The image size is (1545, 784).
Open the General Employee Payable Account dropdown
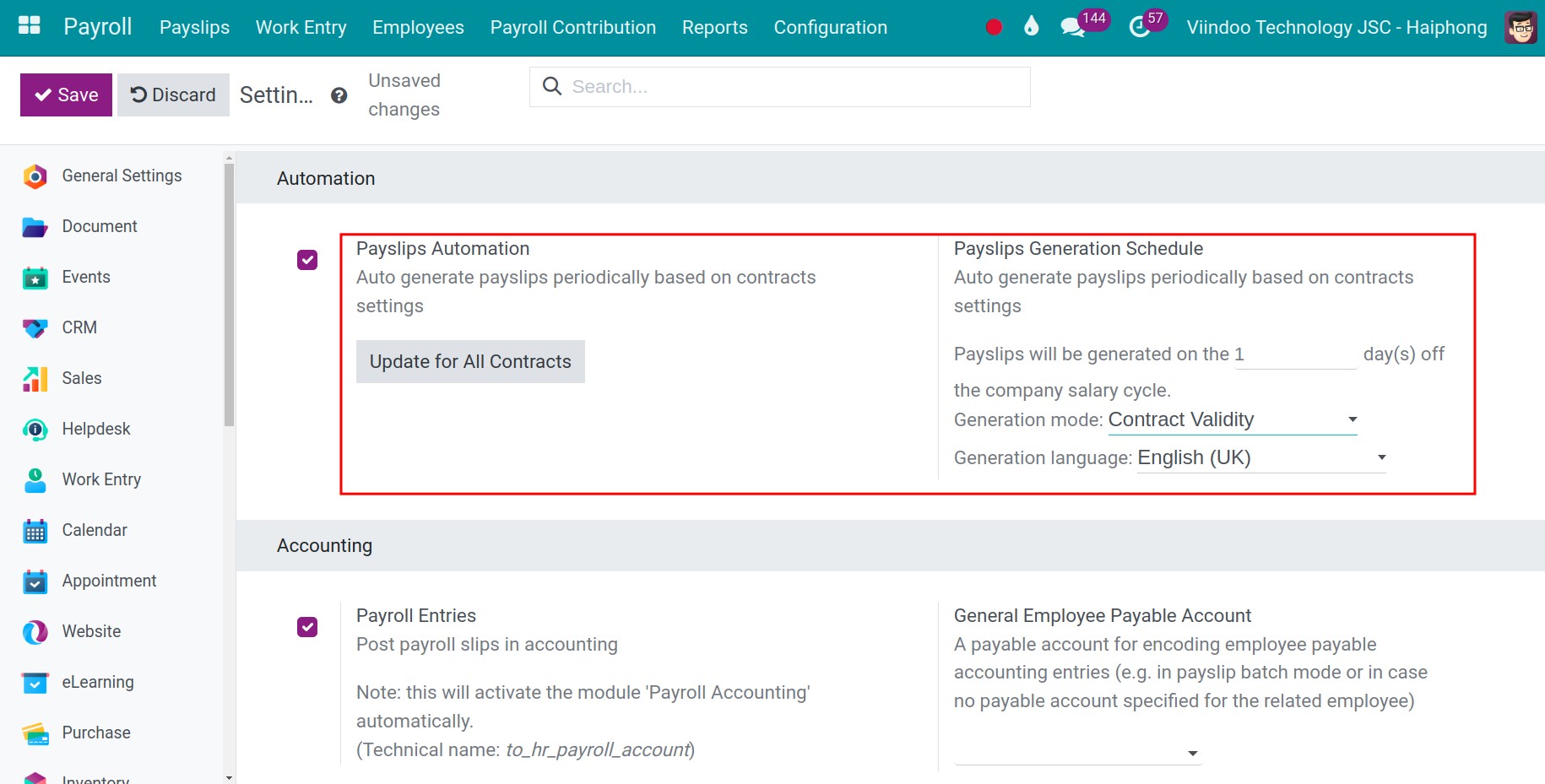click(1078, 752)
